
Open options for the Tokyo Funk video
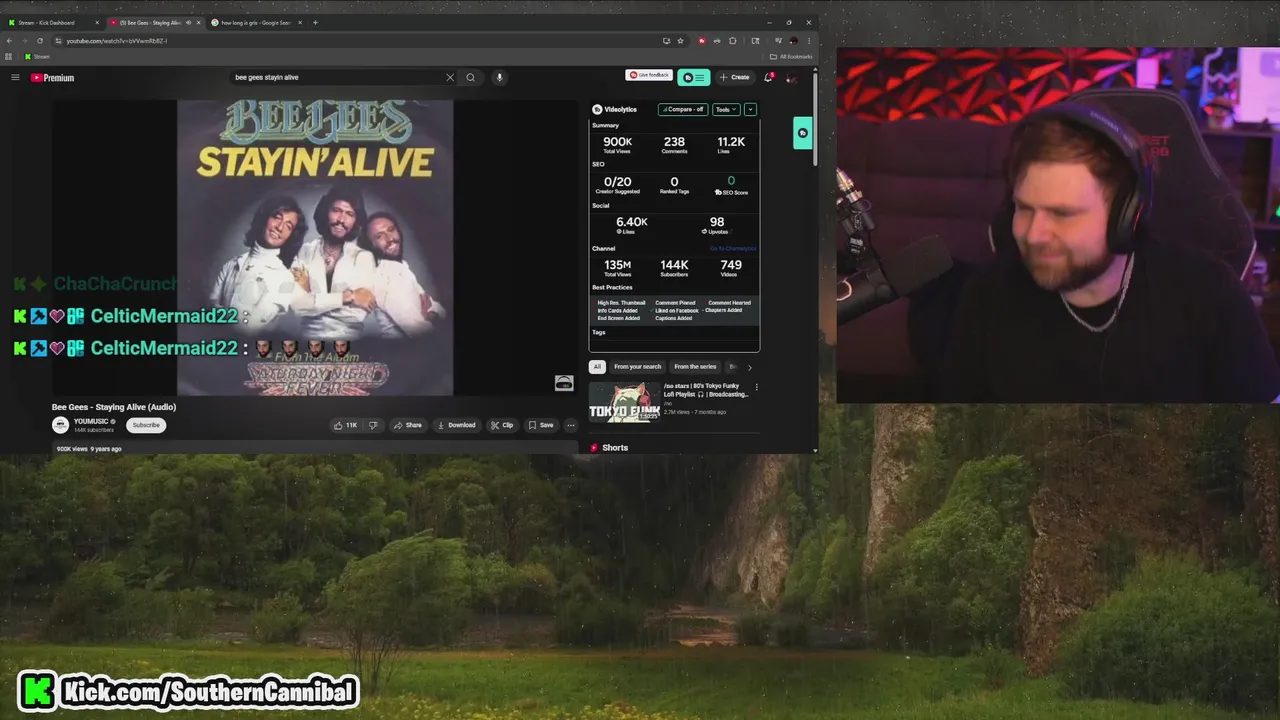click(x=756, y=387)
